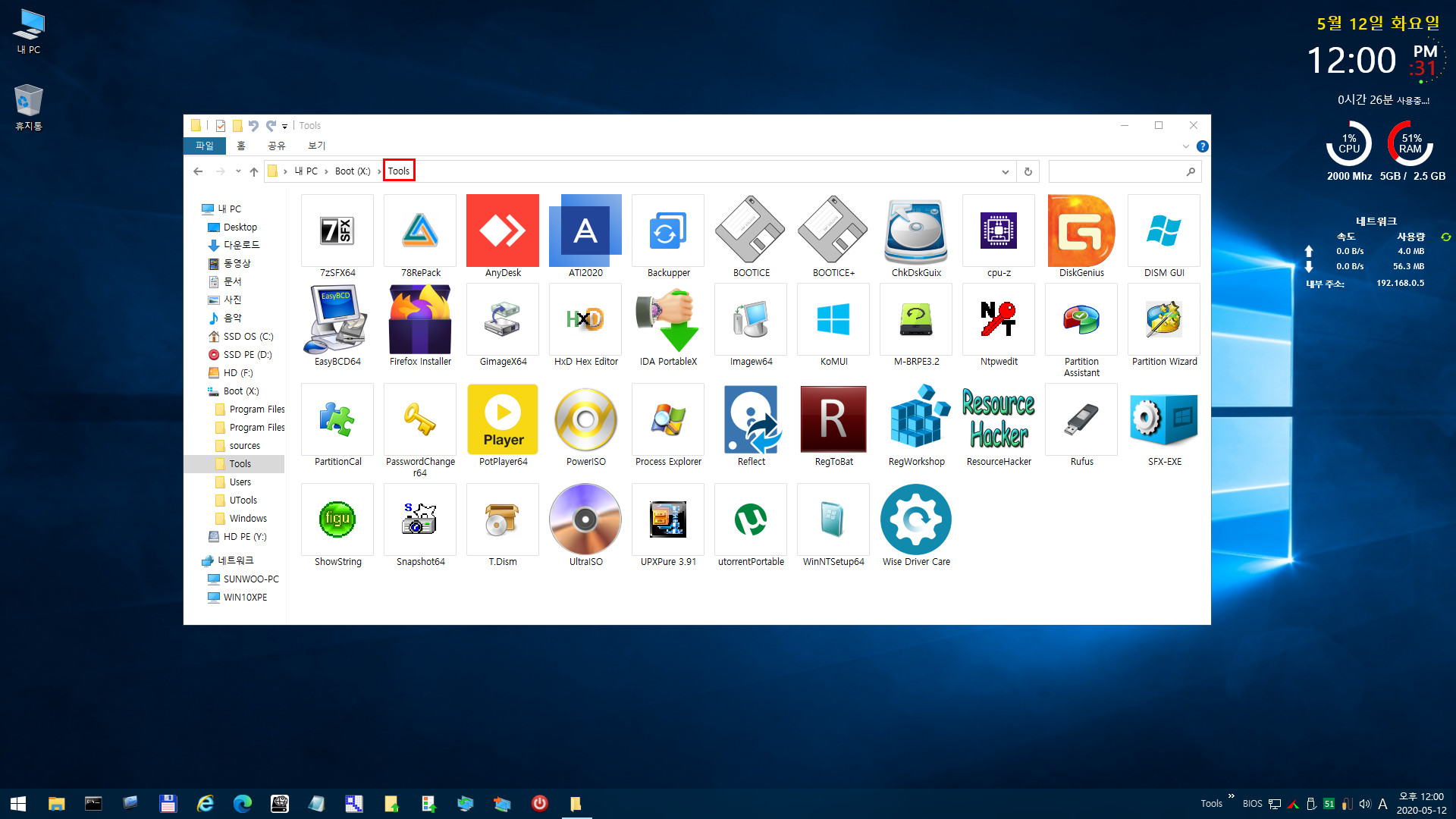Show hidden taskbar toolbar items chevron

point(1232,795)
